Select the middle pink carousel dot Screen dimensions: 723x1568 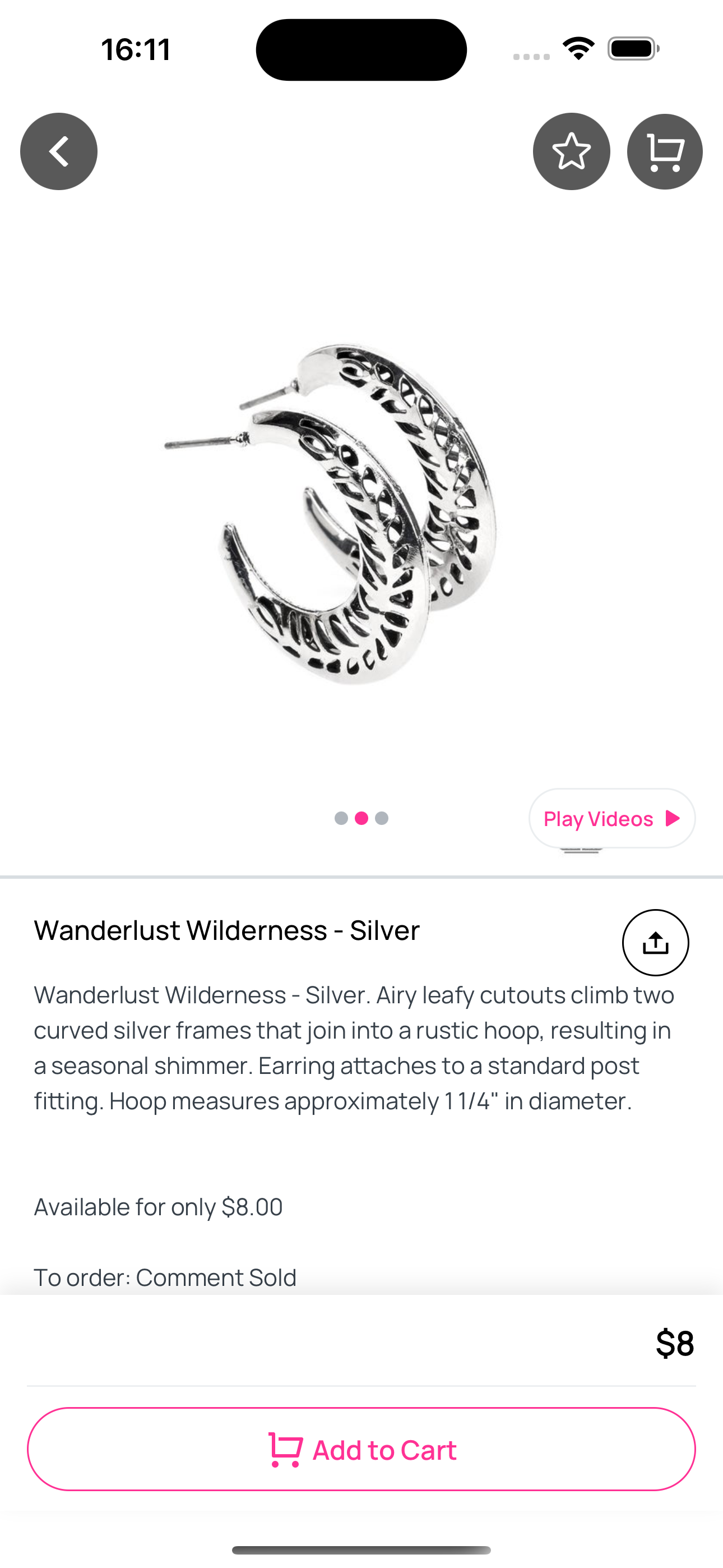pos(361,818)
